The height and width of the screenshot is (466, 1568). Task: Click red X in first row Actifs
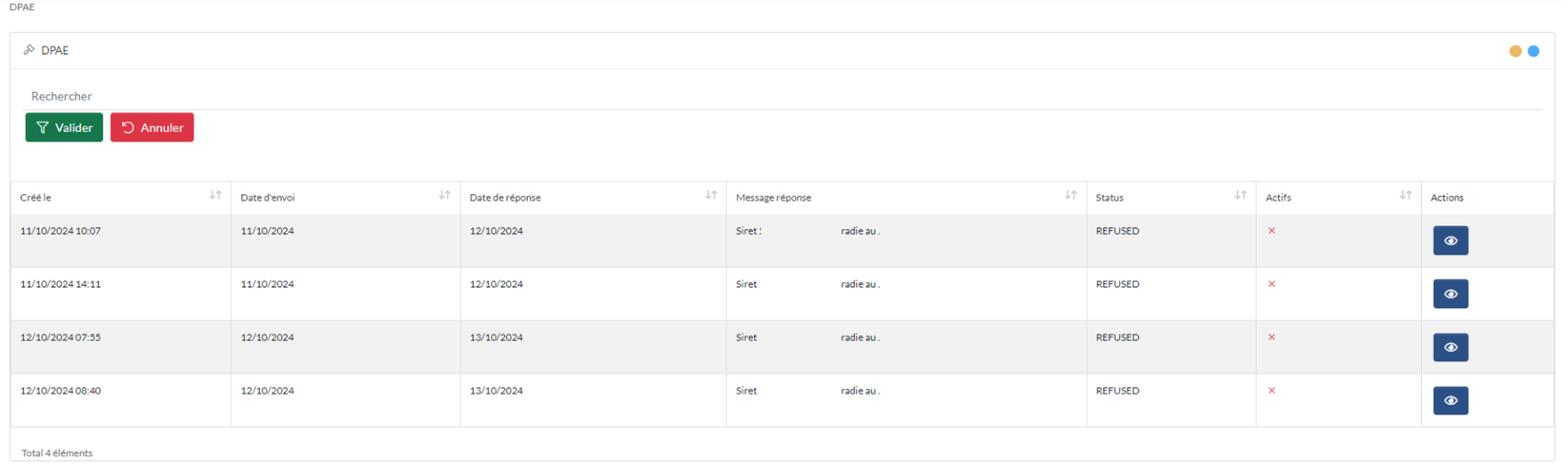pos(1272,231)
